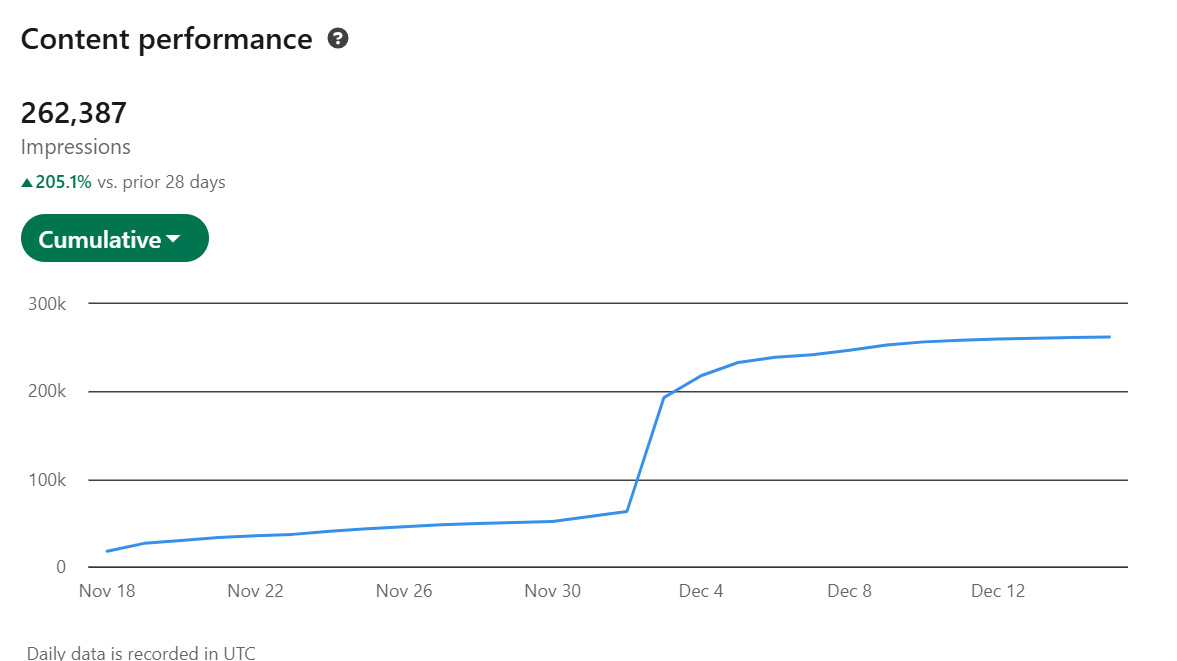Screen dimensions: 1177x661
Task: Click the starting data point of the blue line
Action: [106, 550]
